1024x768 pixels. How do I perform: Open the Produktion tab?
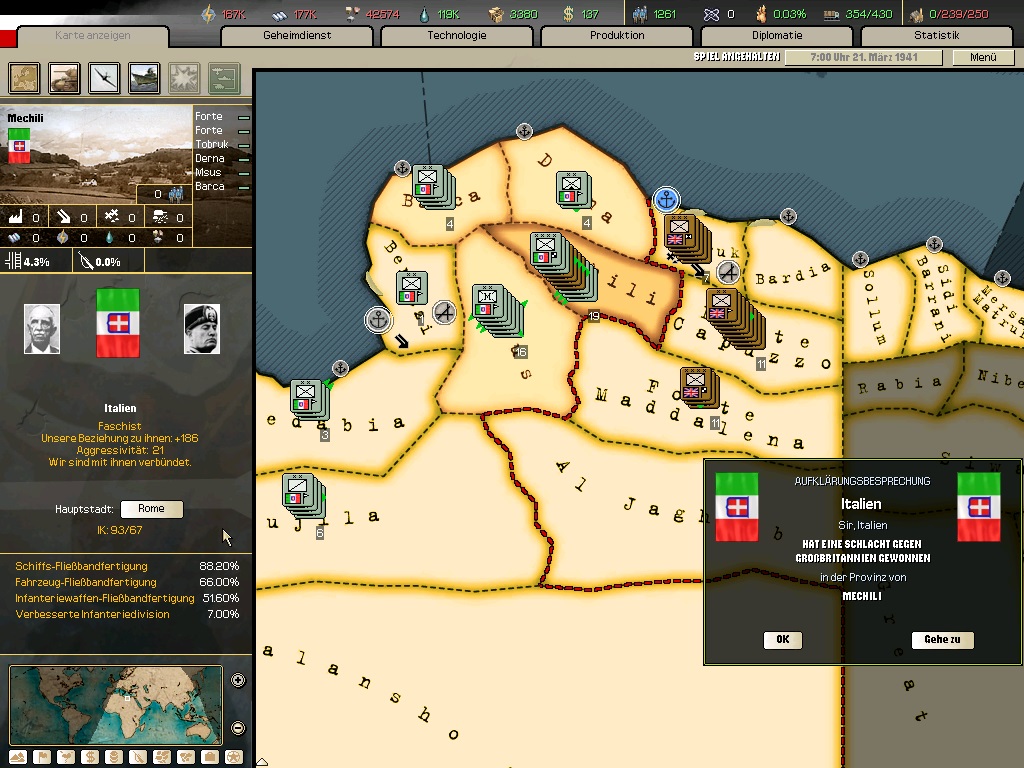pyautogui.click(x=616, y=35)
